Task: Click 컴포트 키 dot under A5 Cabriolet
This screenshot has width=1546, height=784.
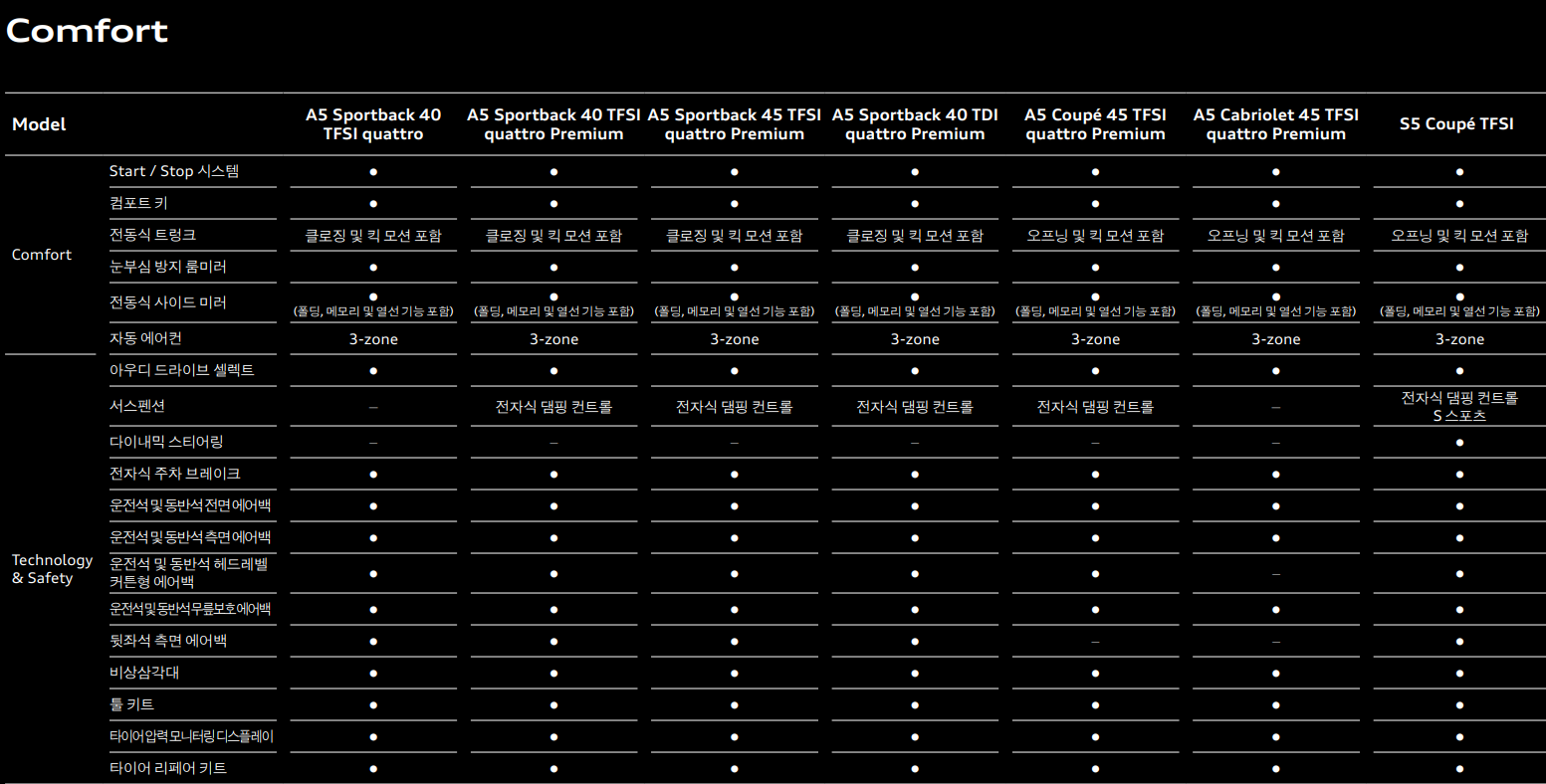Action: pyautogui.click(x=1276, y=203)
